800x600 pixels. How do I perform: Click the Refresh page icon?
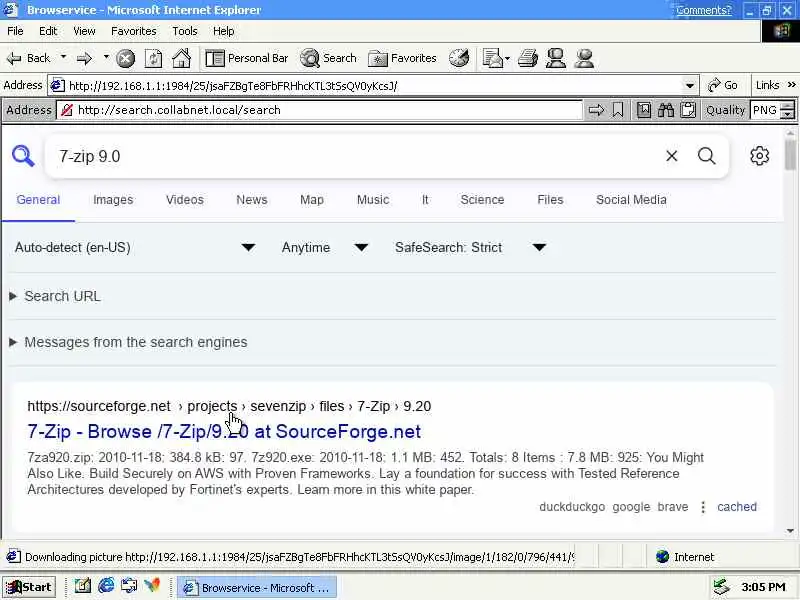click(154, 59)
